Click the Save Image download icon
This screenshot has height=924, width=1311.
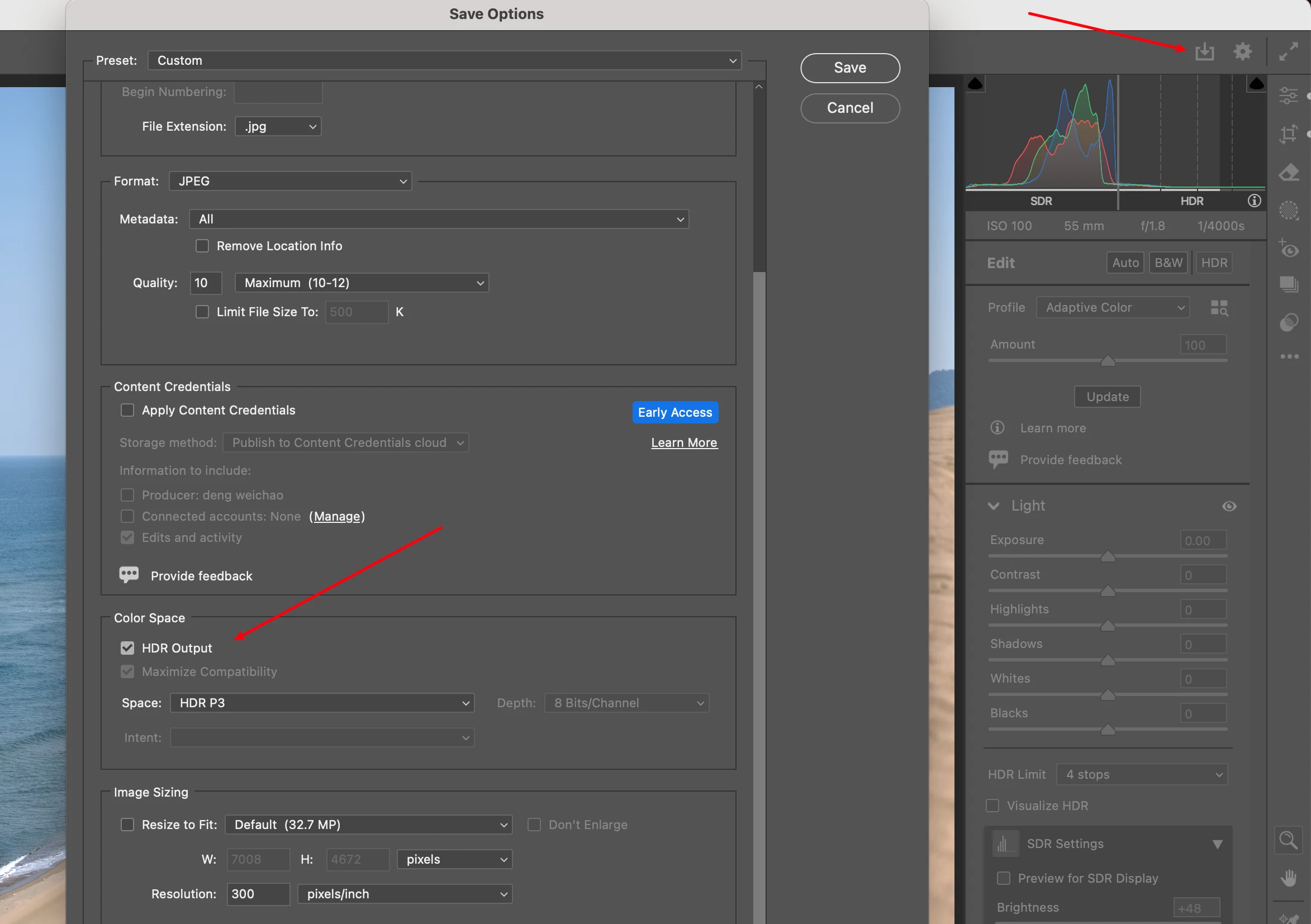point(1204,52)
